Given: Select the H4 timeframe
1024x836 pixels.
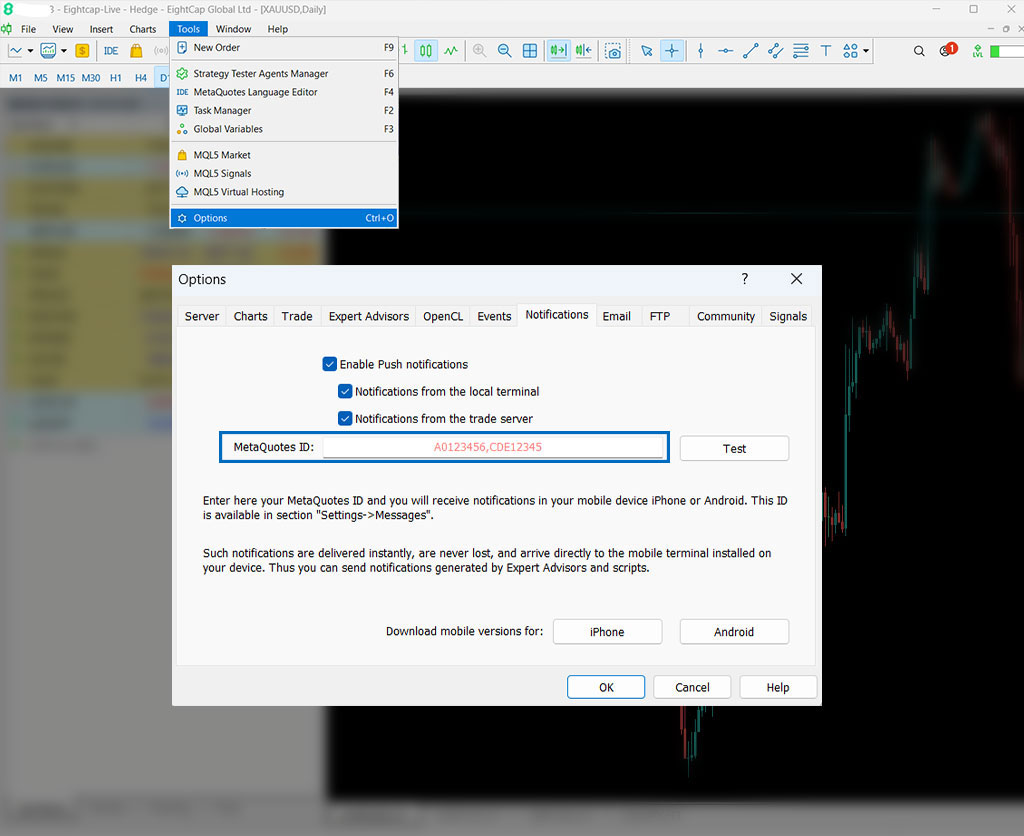Looking at the screenshot, I should pos(140,78).
